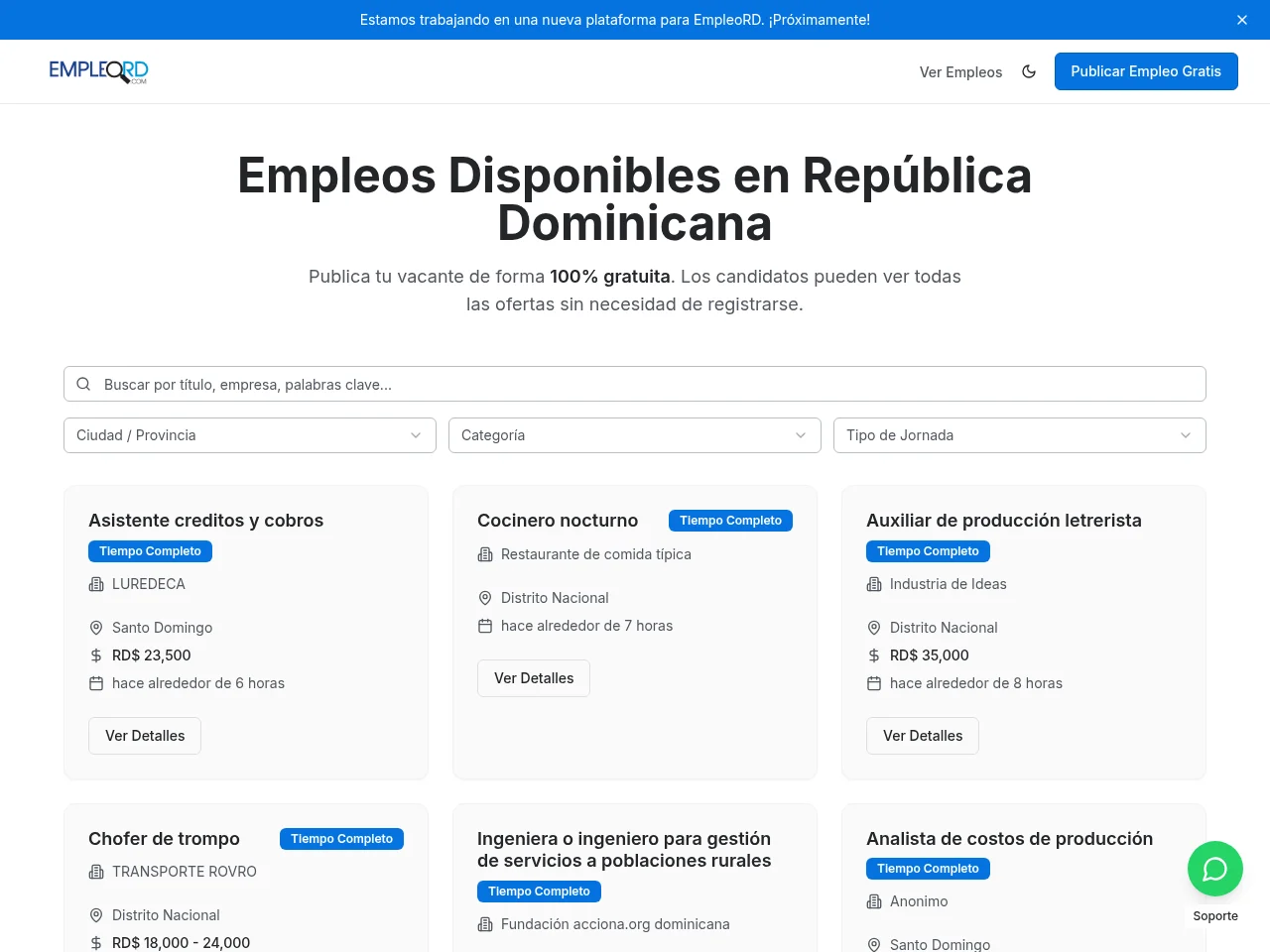Click Tiempo Completo badge on Chofer de trompo card

341,839
